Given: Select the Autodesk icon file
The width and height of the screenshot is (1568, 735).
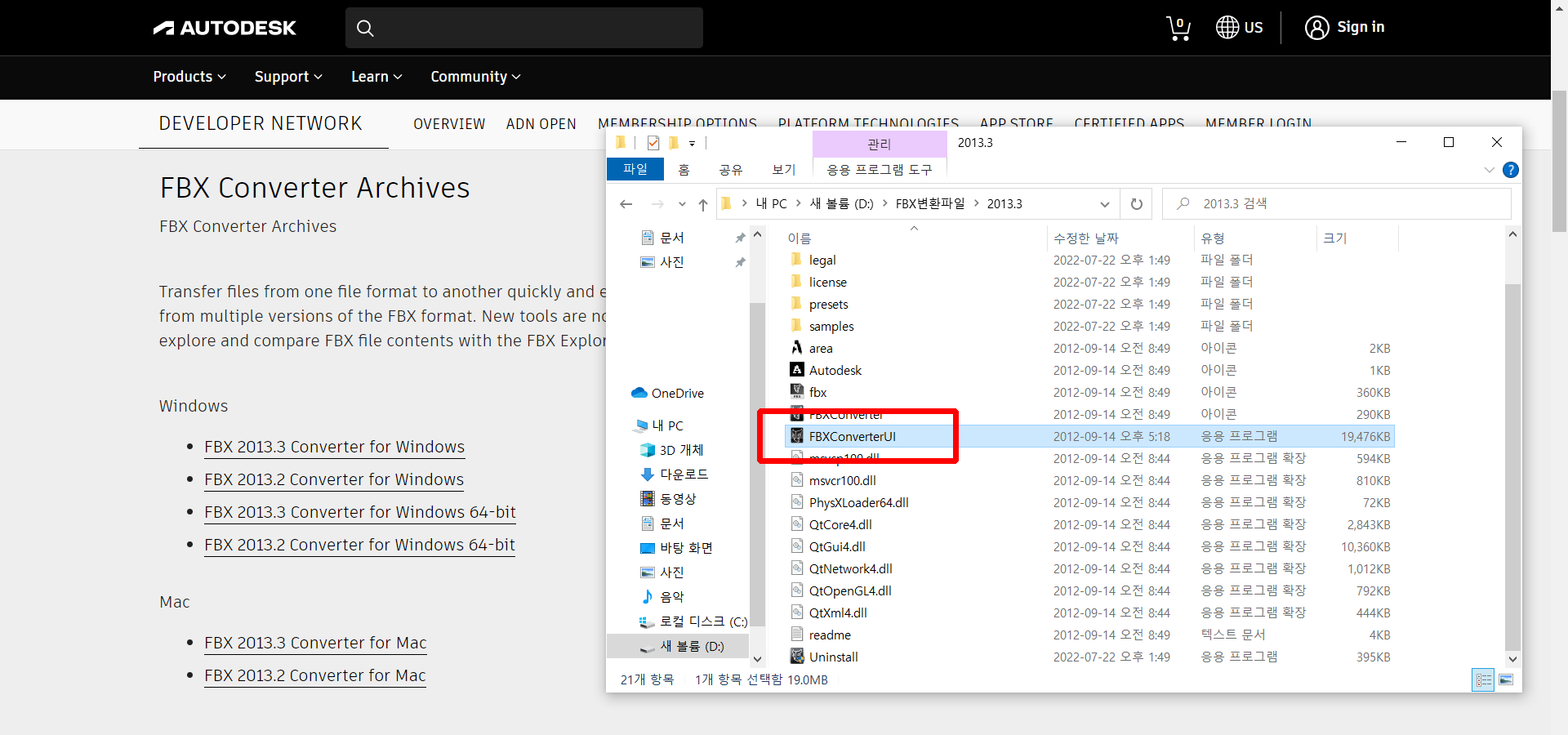Looking at the screenshot, I should point(835,370).
